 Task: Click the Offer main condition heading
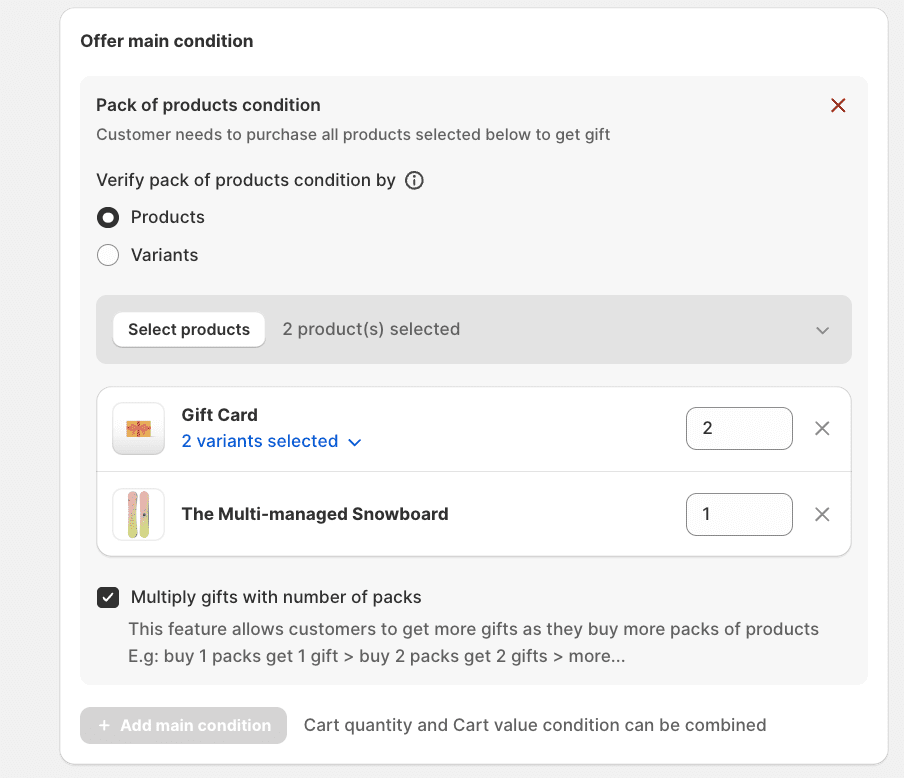pos(166,41)
